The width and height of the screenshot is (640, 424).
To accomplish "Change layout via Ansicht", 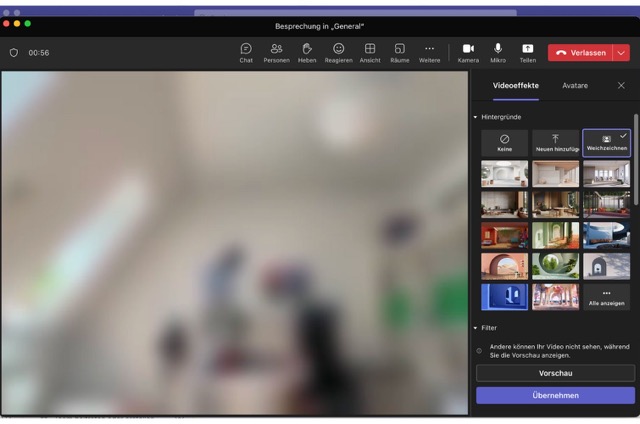I will pos(370,53).
